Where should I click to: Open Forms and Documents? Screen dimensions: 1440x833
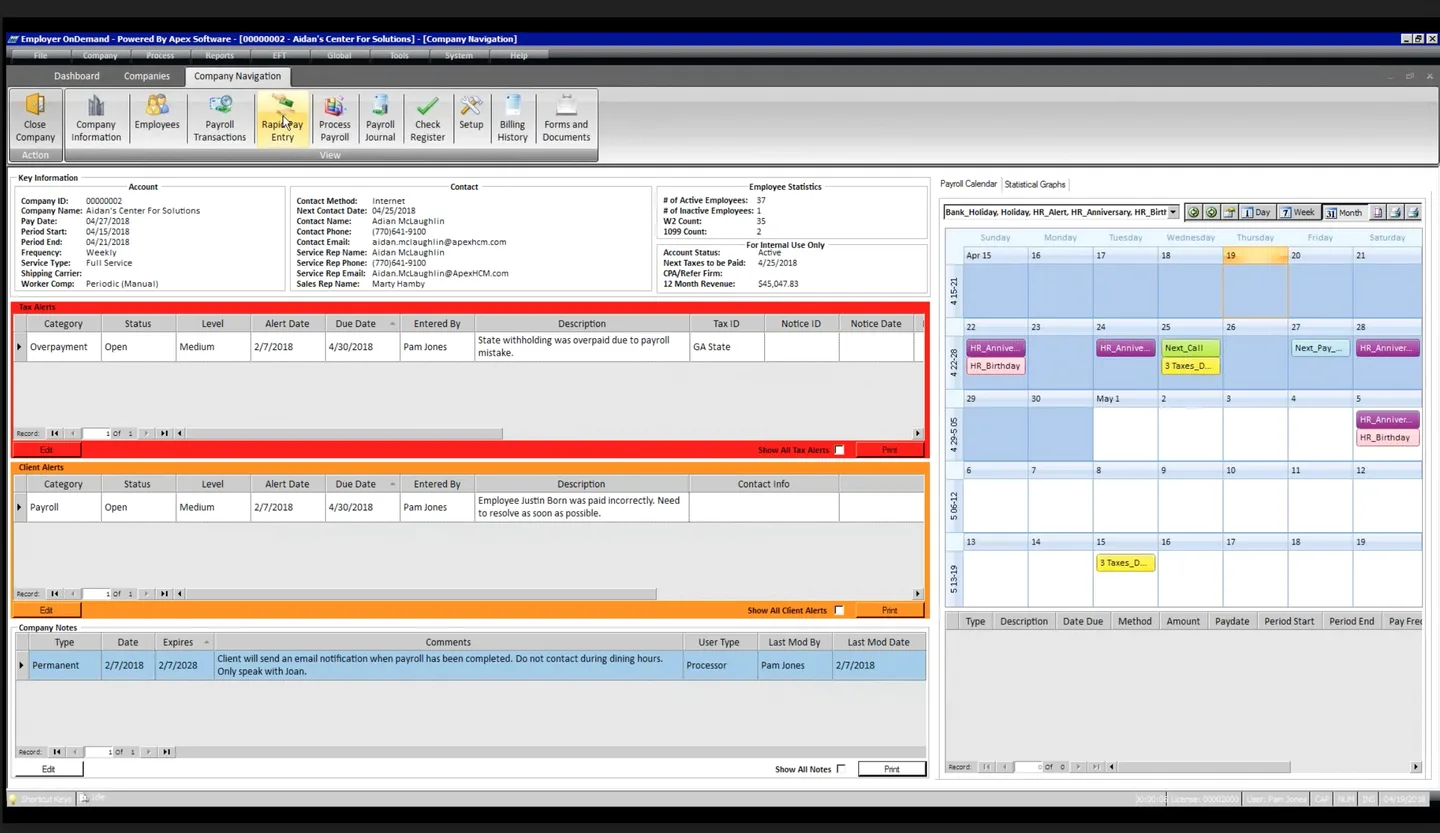pyautogui.click(x=565, y=117)
